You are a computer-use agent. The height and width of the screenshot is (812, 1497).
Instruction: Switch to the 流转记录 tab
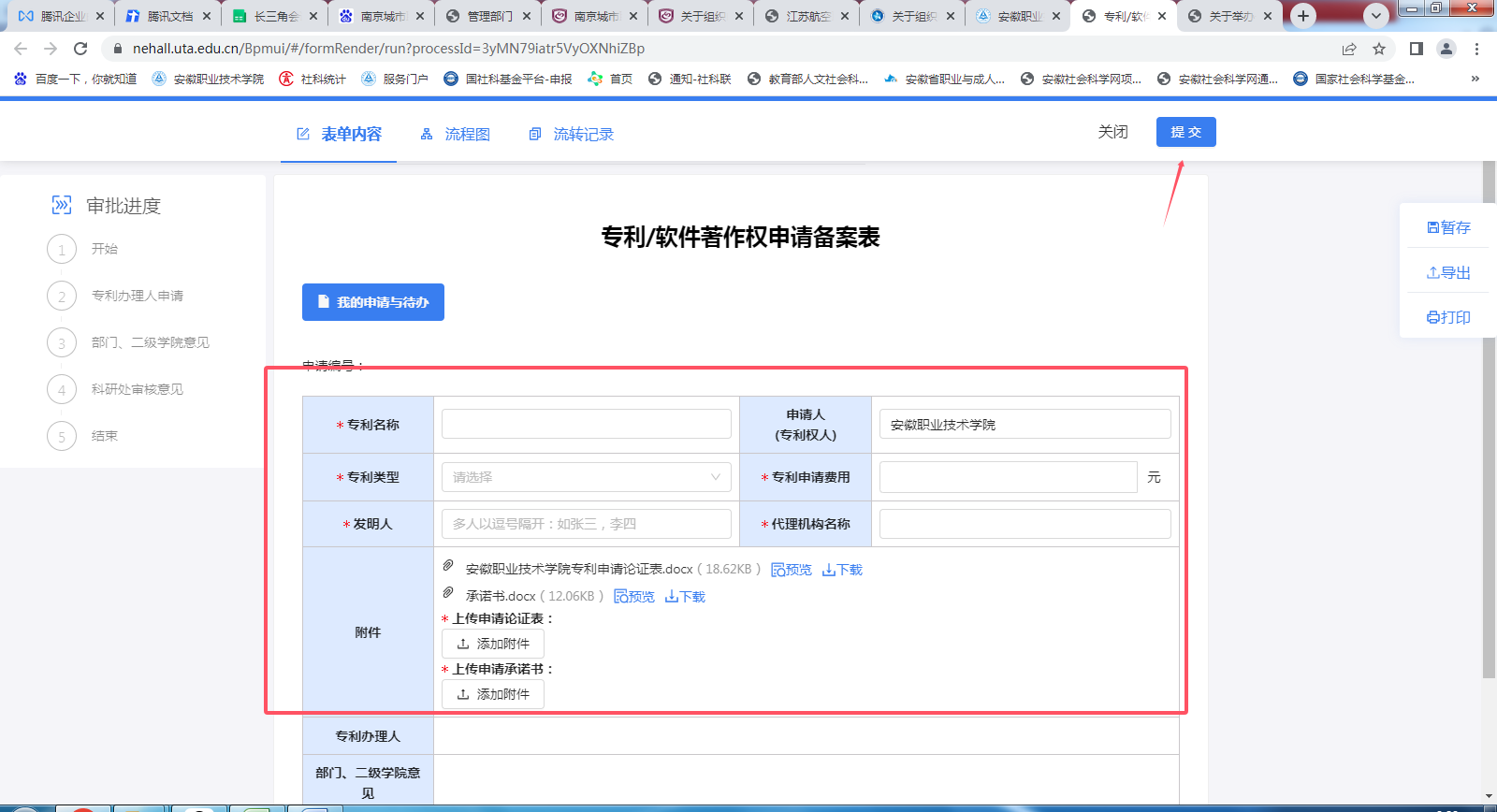(x=572, y=135)
